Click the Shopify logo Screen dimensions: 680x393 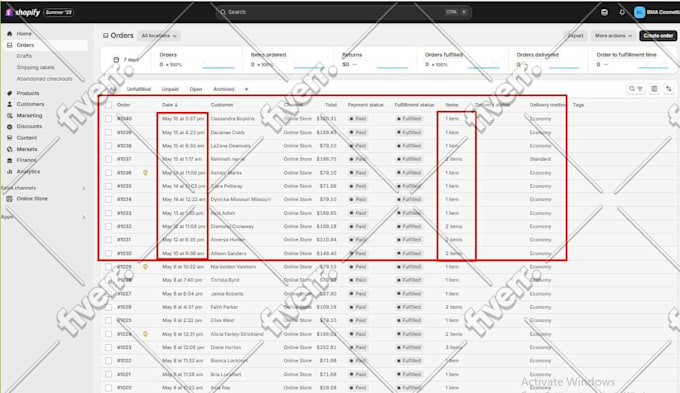pyautogui.click(x=23, y=12)
